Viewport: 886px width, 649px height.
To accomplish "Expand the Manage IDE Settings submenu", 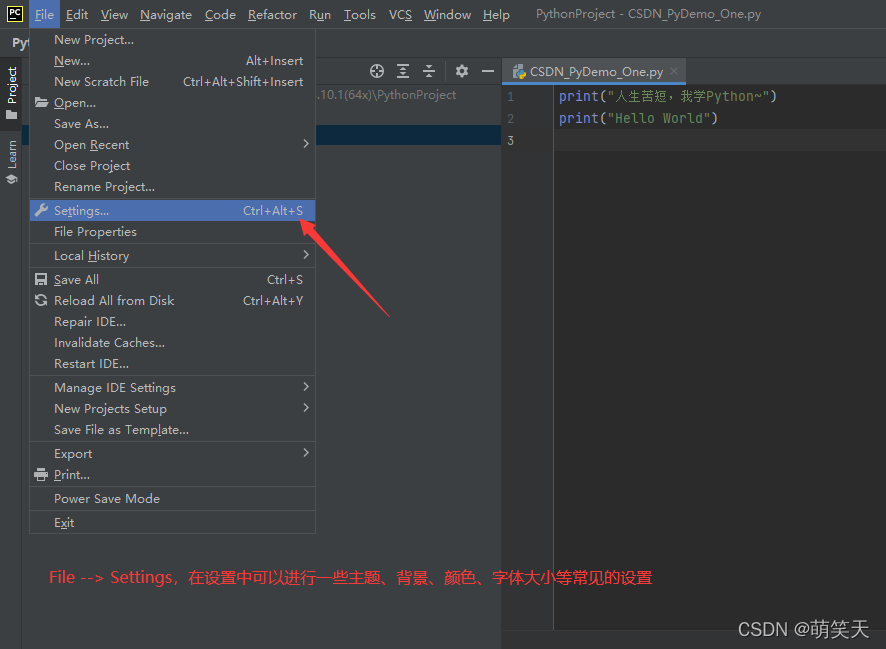I will coord(305,388).
